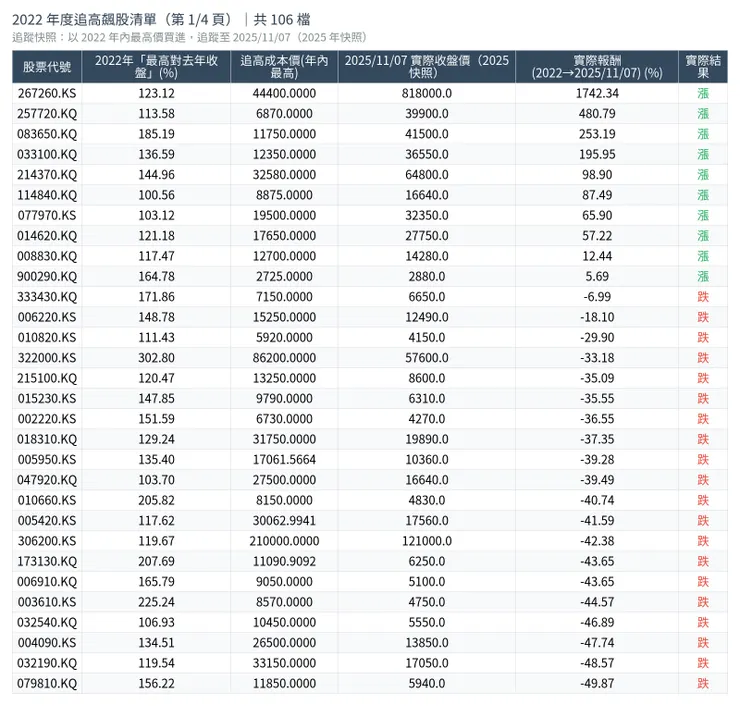Click the cost price 17061.5664
The height and width of the screenshot is (706, 740).
pyautogui.click(x=284, y=460)
